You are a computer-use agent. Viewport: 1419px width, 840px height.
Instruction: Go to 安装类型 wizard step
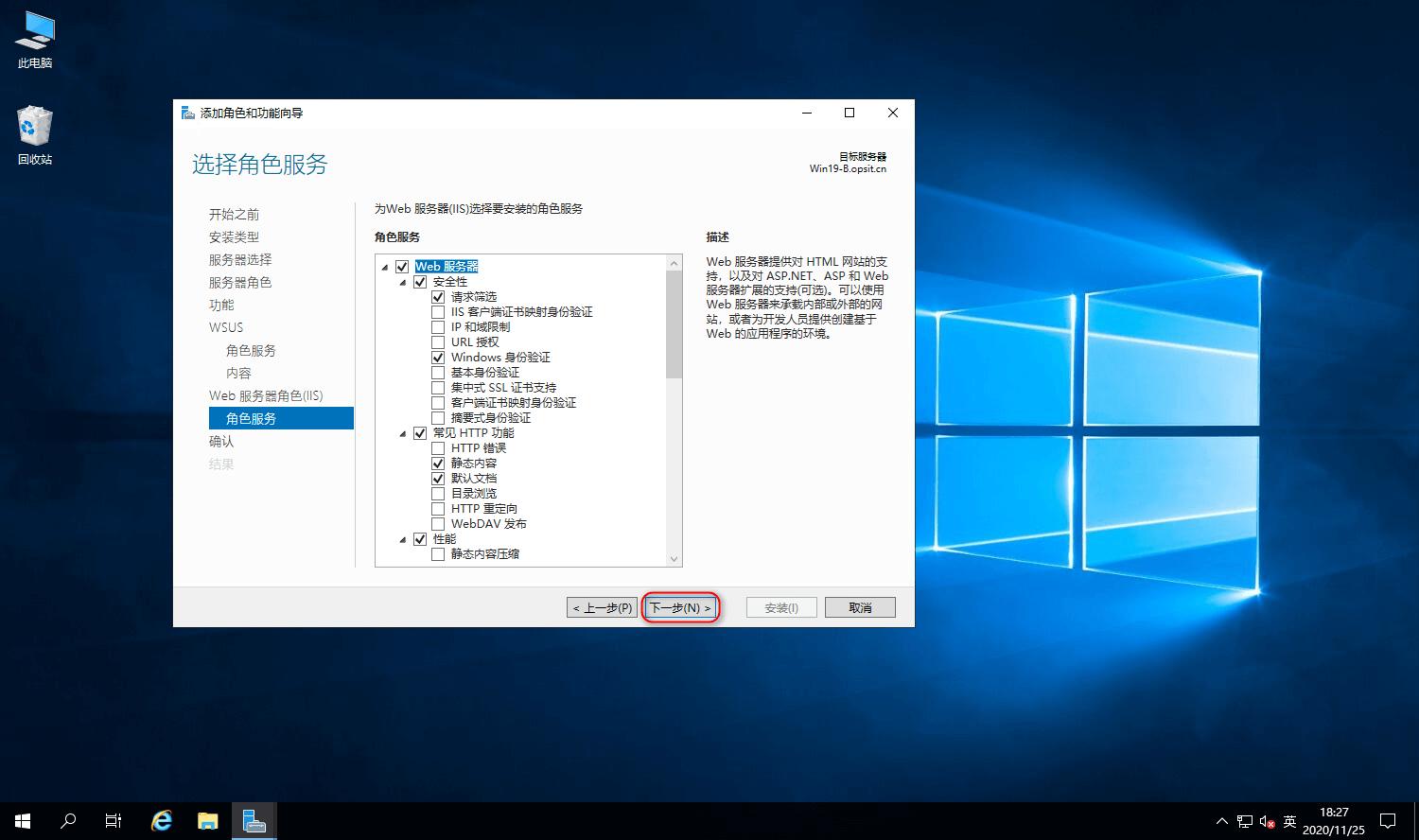coord(234,237)
